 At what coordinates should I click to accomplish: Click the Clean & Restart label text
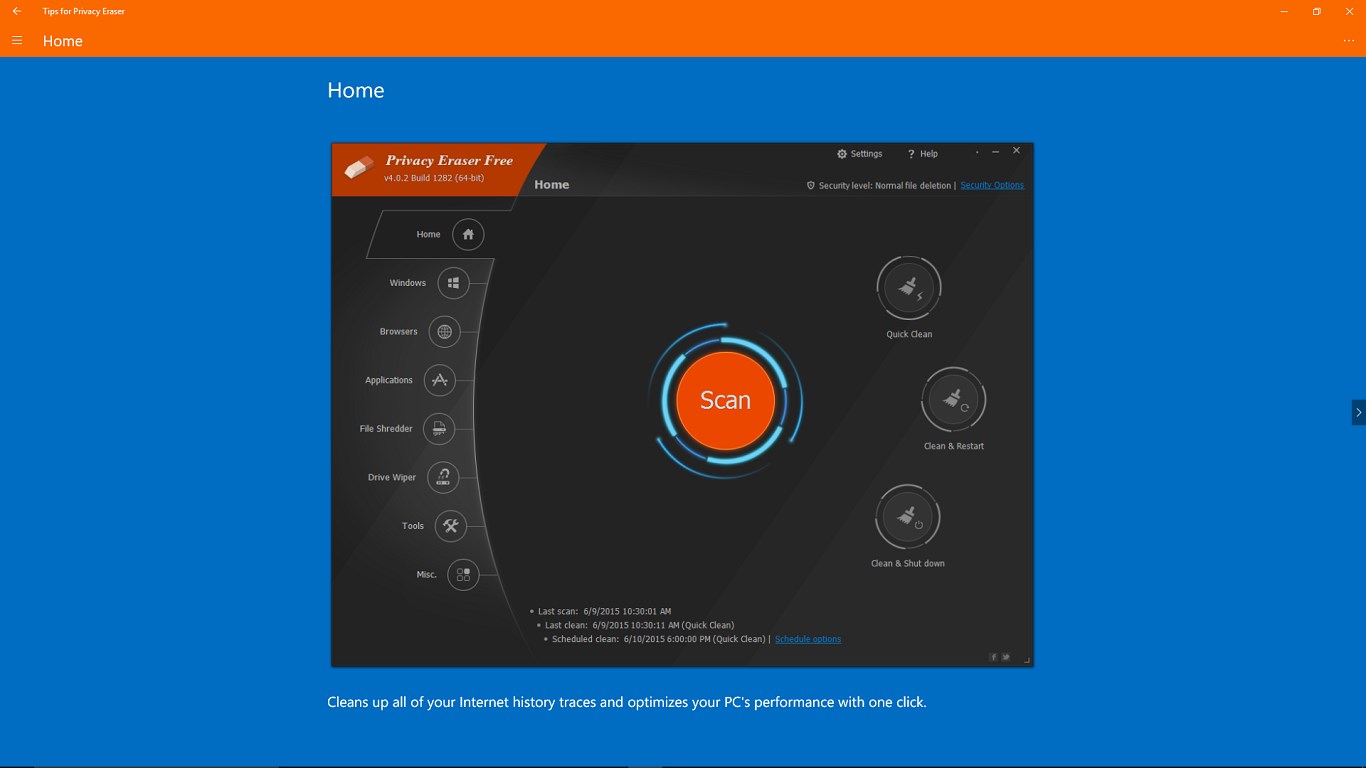[954, 446]
